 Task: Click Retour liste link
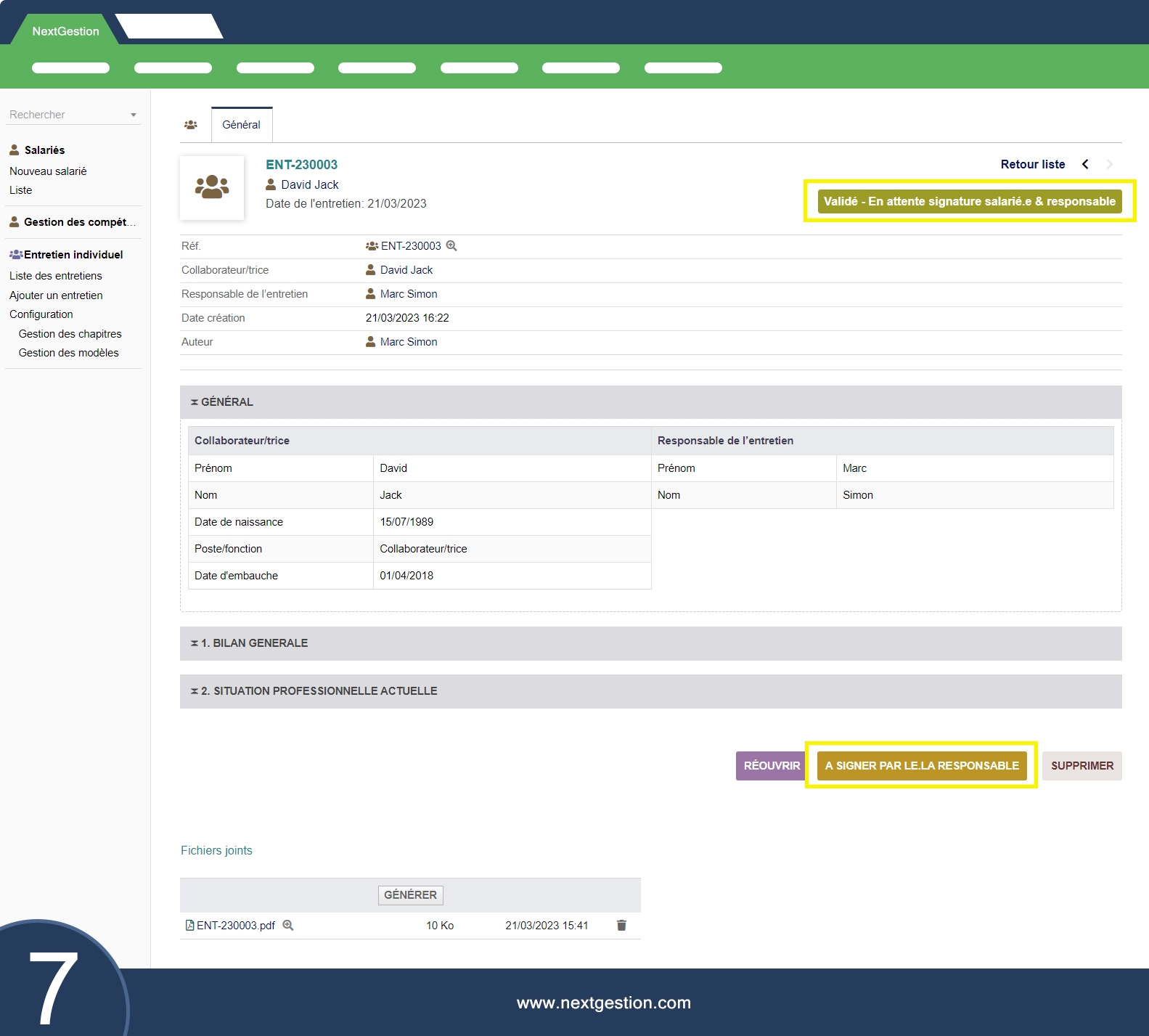coord(1032,164)
